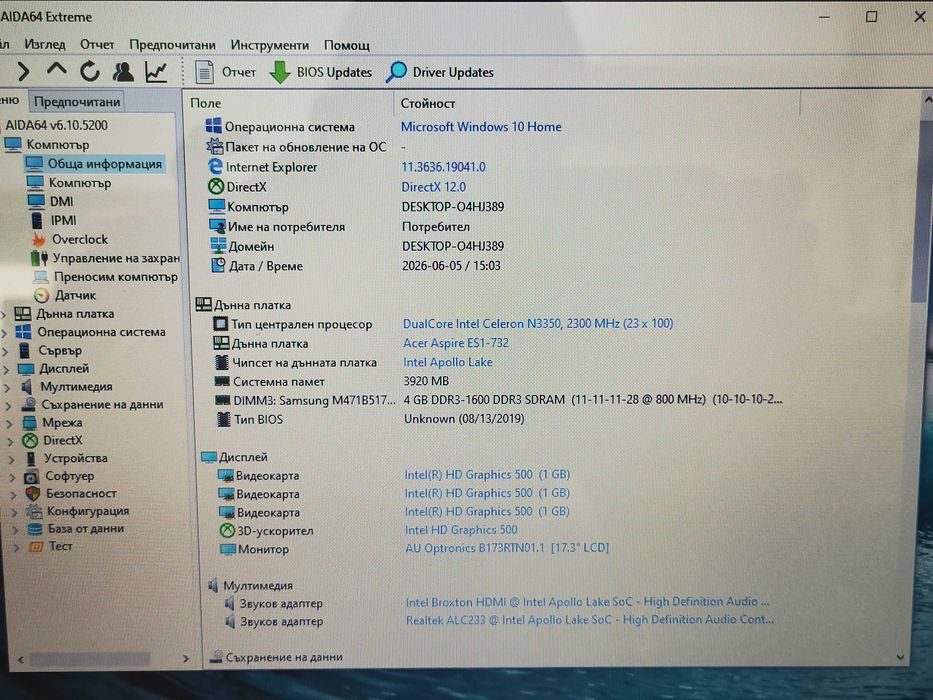The height and width of the screenshot is (700, 933).
Task: Open the Изглед menu
Action: [45, 45]
